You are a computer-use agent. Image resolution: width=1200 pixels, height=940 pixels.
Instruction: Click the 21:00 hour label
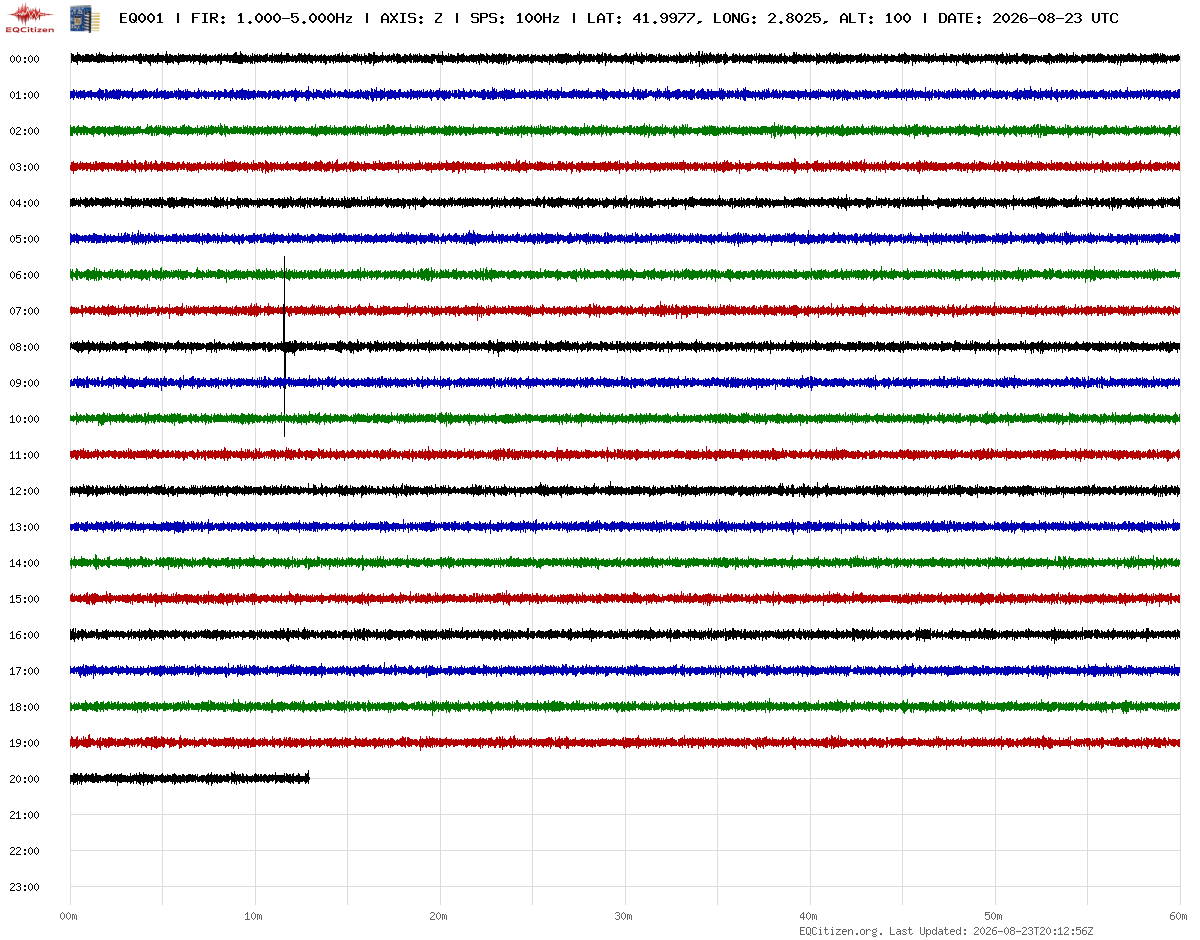coord(24,815)
